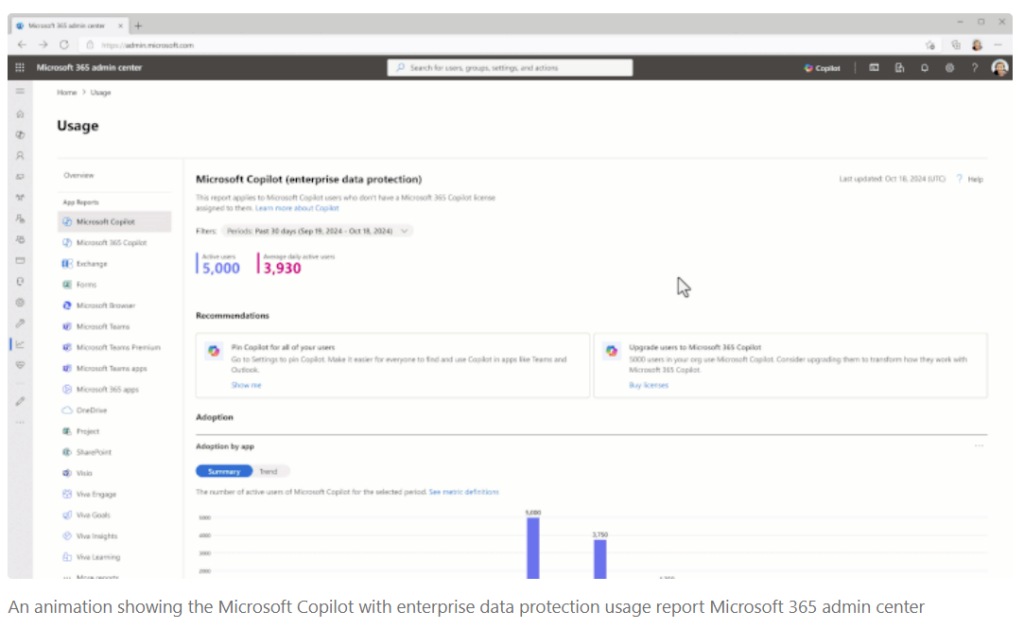Open the Visio report
This screenshot has height=629, width=1024.
coord(84,473)
